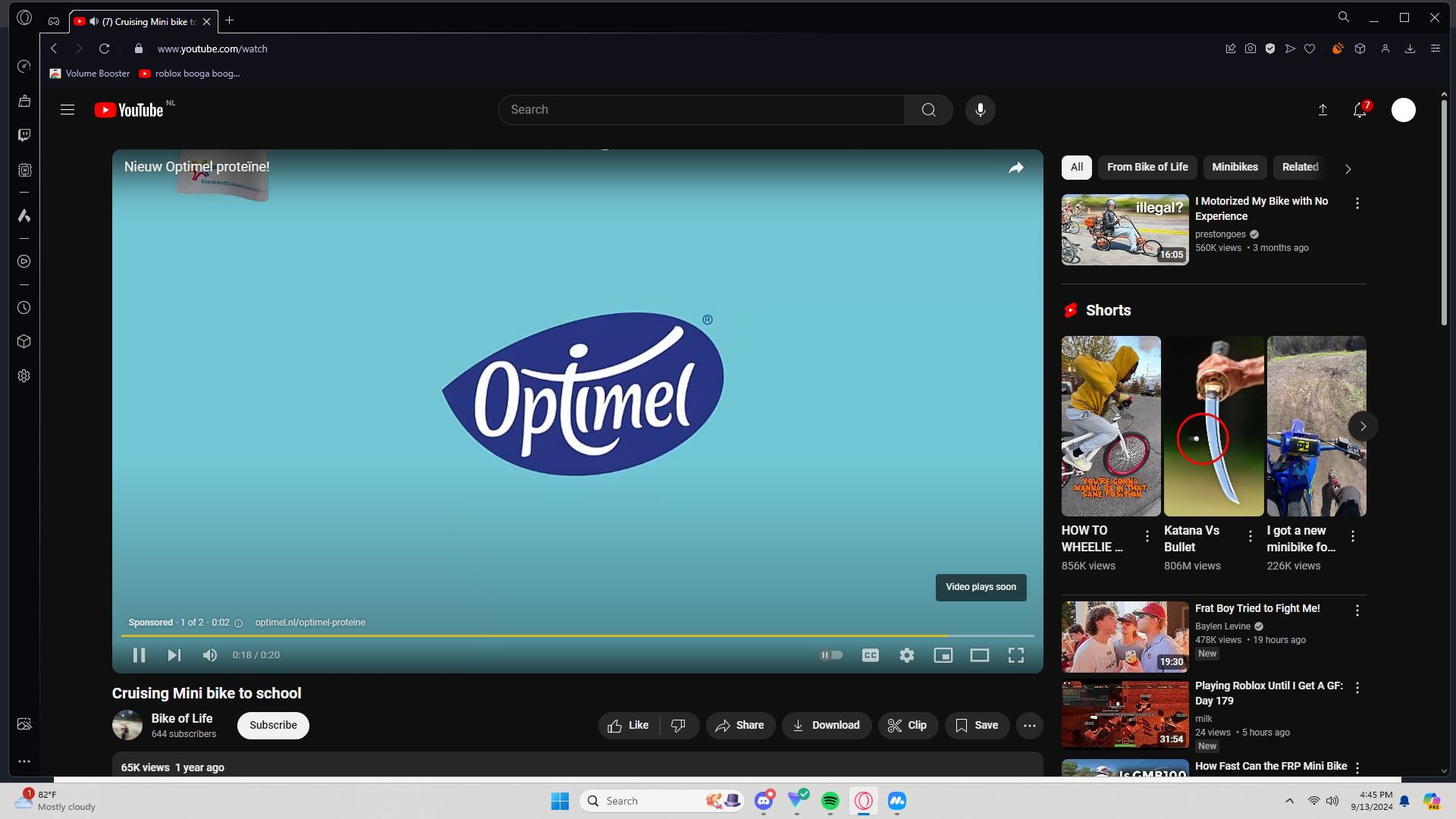Toggle theater mode
The image size is (1456, 819).
tap(980, 655)
